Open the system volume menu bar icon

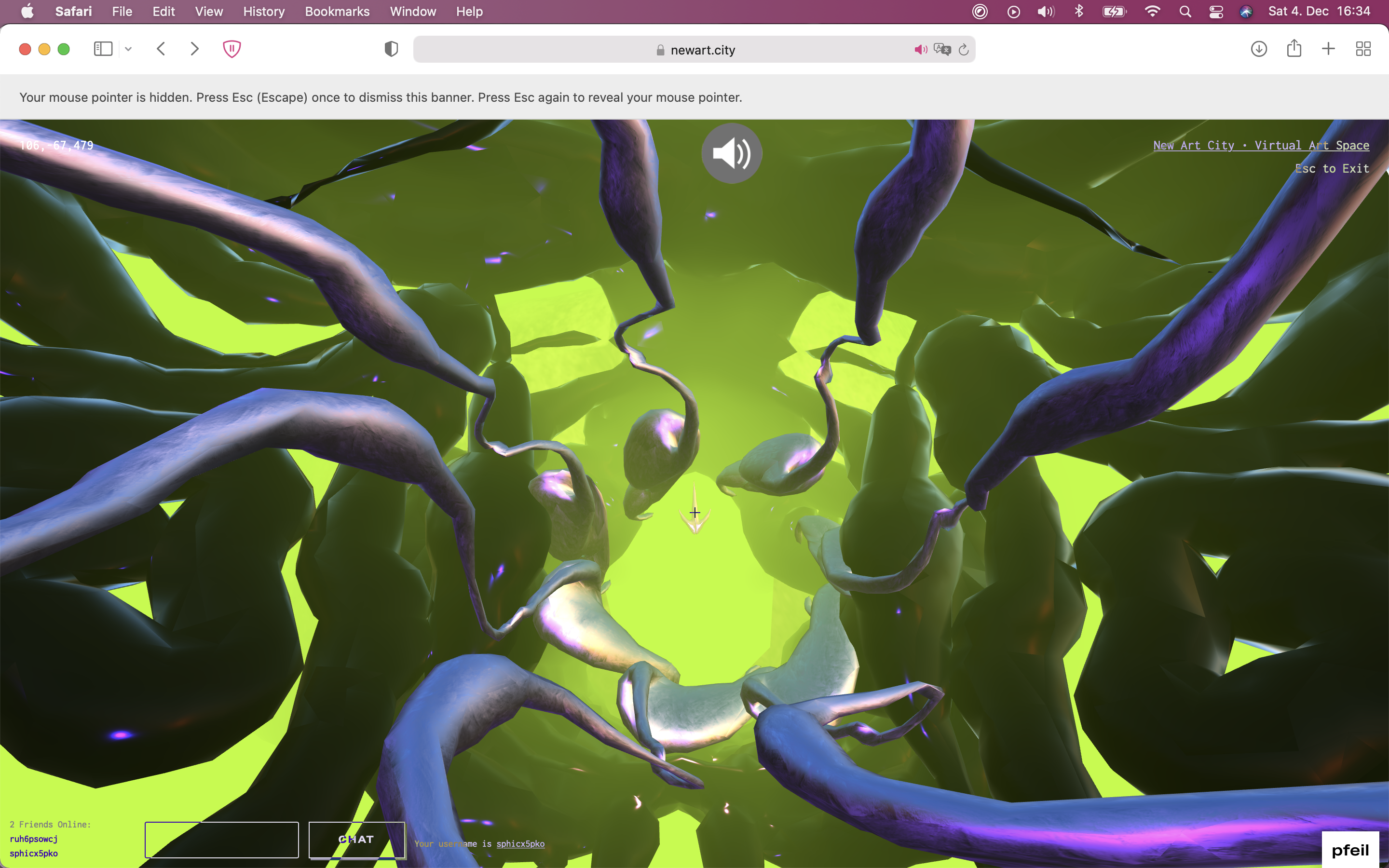(x=1046, y=12)
